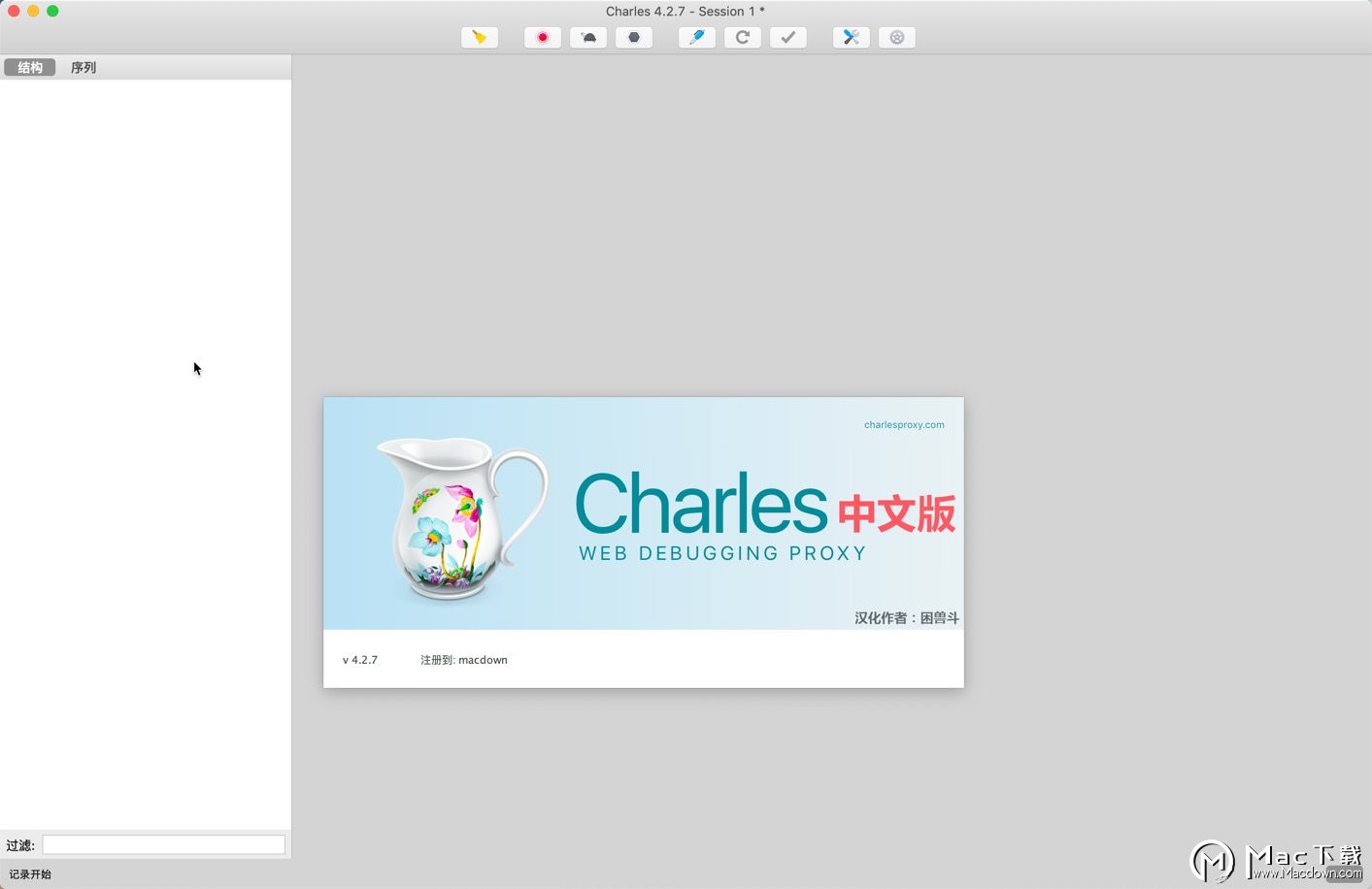The width and height of the screenshot is (1372, 889).
Task: Switch to the 序列 tab
Action: point(84,67)
